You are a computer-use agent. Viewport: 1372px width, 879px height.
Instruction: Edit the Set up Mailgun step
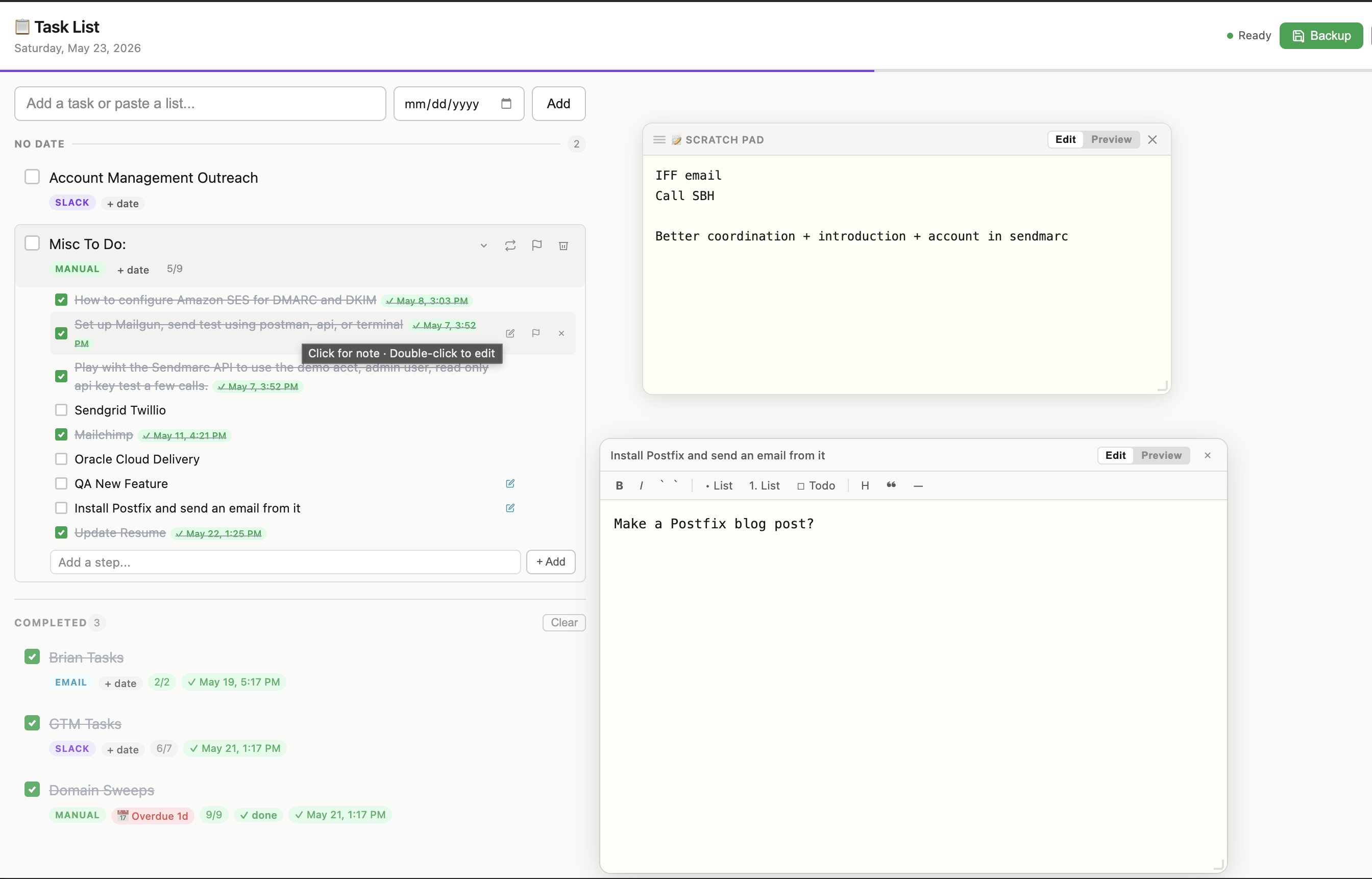(x=510, y=333)
